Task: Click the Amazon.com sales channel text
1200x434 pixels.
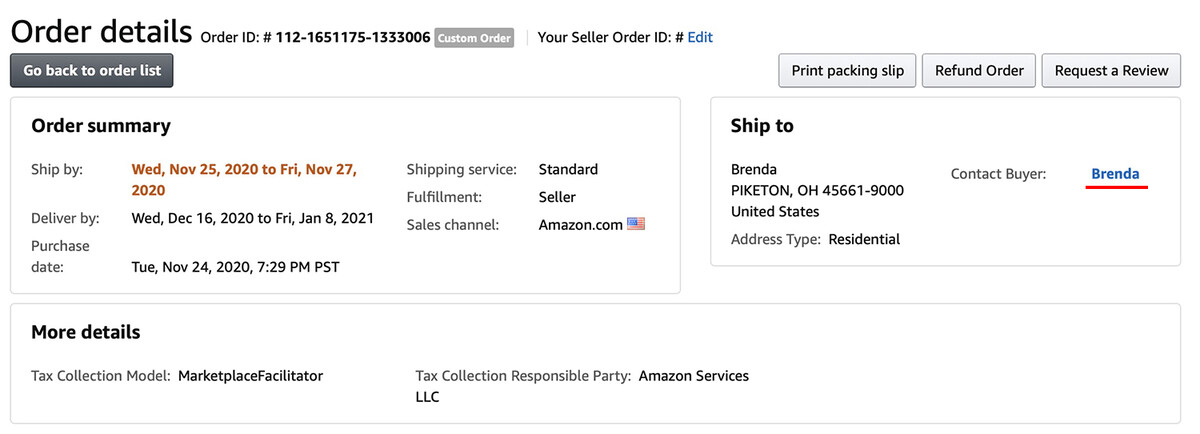Action: click(580, 225)
